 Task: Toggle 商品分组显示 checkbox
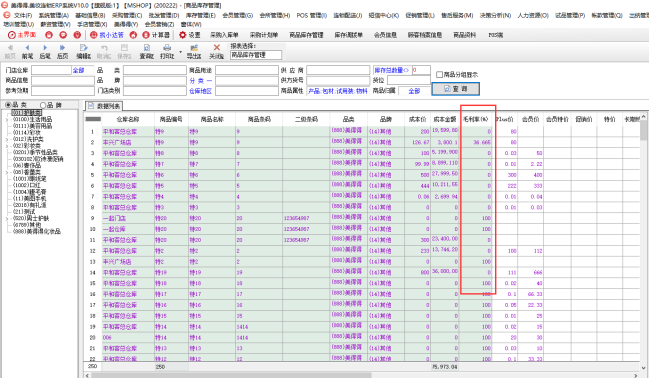(439, 75)
